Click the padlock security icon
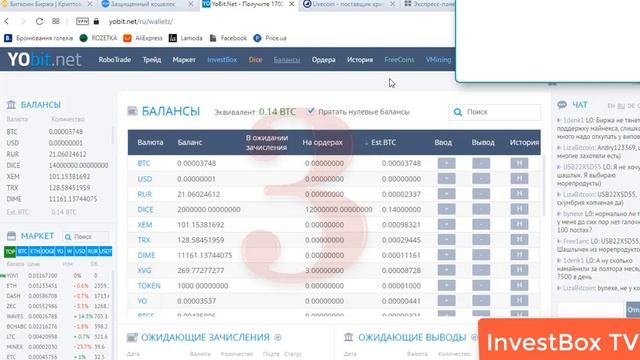640x360 pixels. point(96,21)
